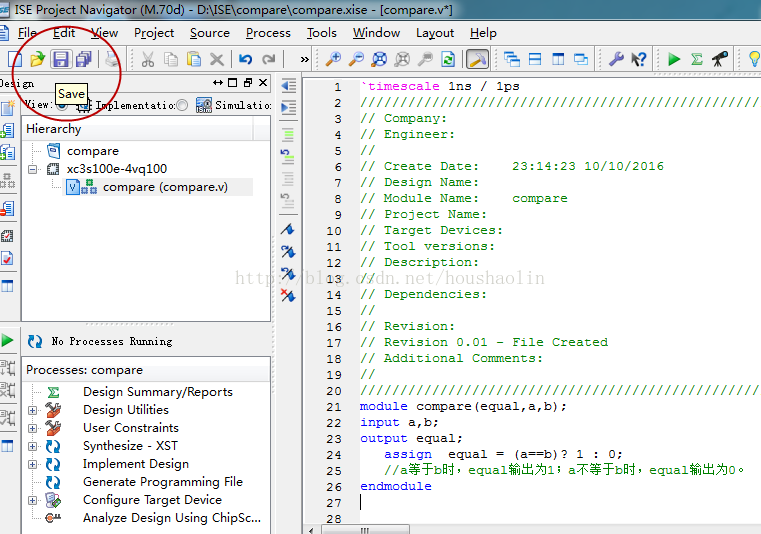Click the clear all bookmarks red X icon

point(288,295)
